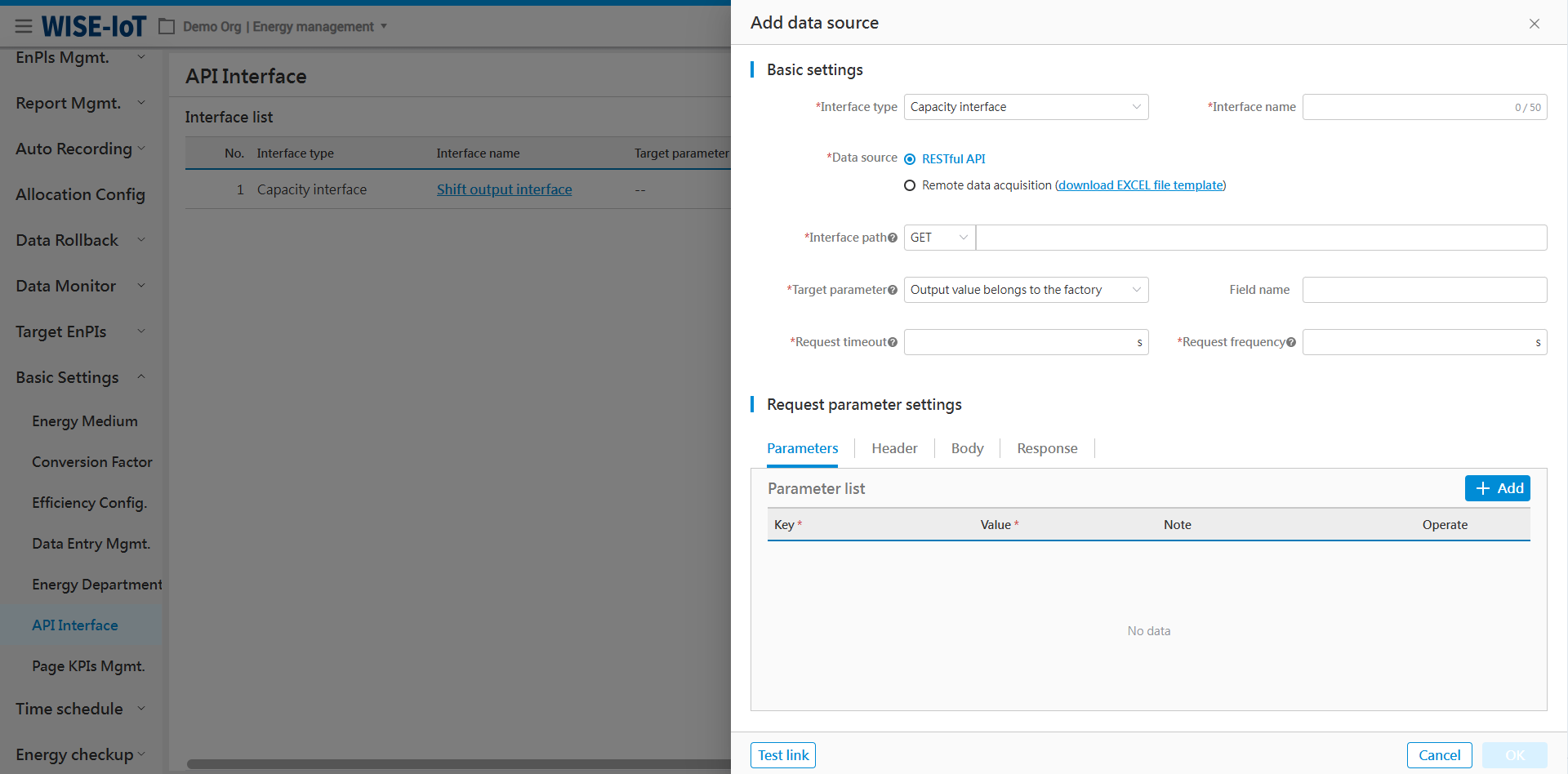The image size is (1568, 774).
Task: Click the horizontal scrollbar under Interface list
Action: click(457, 764)
